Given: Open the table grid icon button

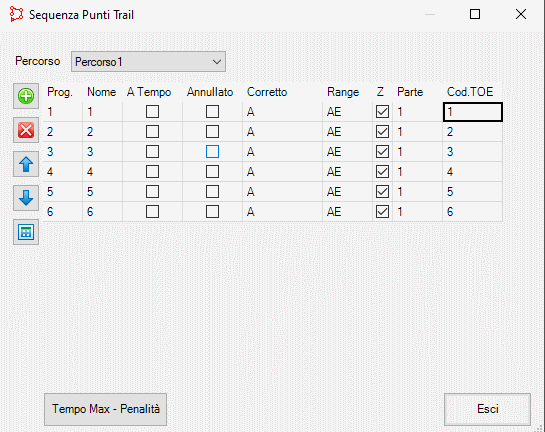Looking at the screenshot, I should 26,232.
